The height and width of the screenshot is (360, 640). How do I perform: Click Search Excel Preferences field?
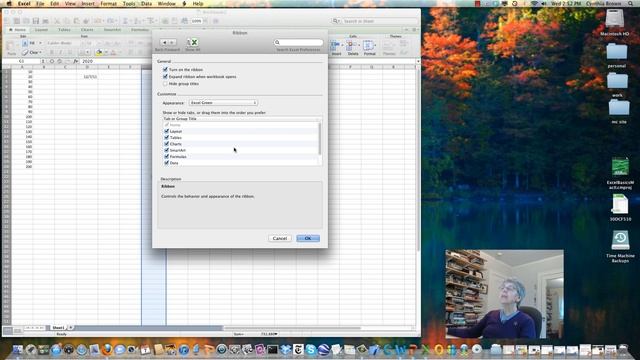298,42
